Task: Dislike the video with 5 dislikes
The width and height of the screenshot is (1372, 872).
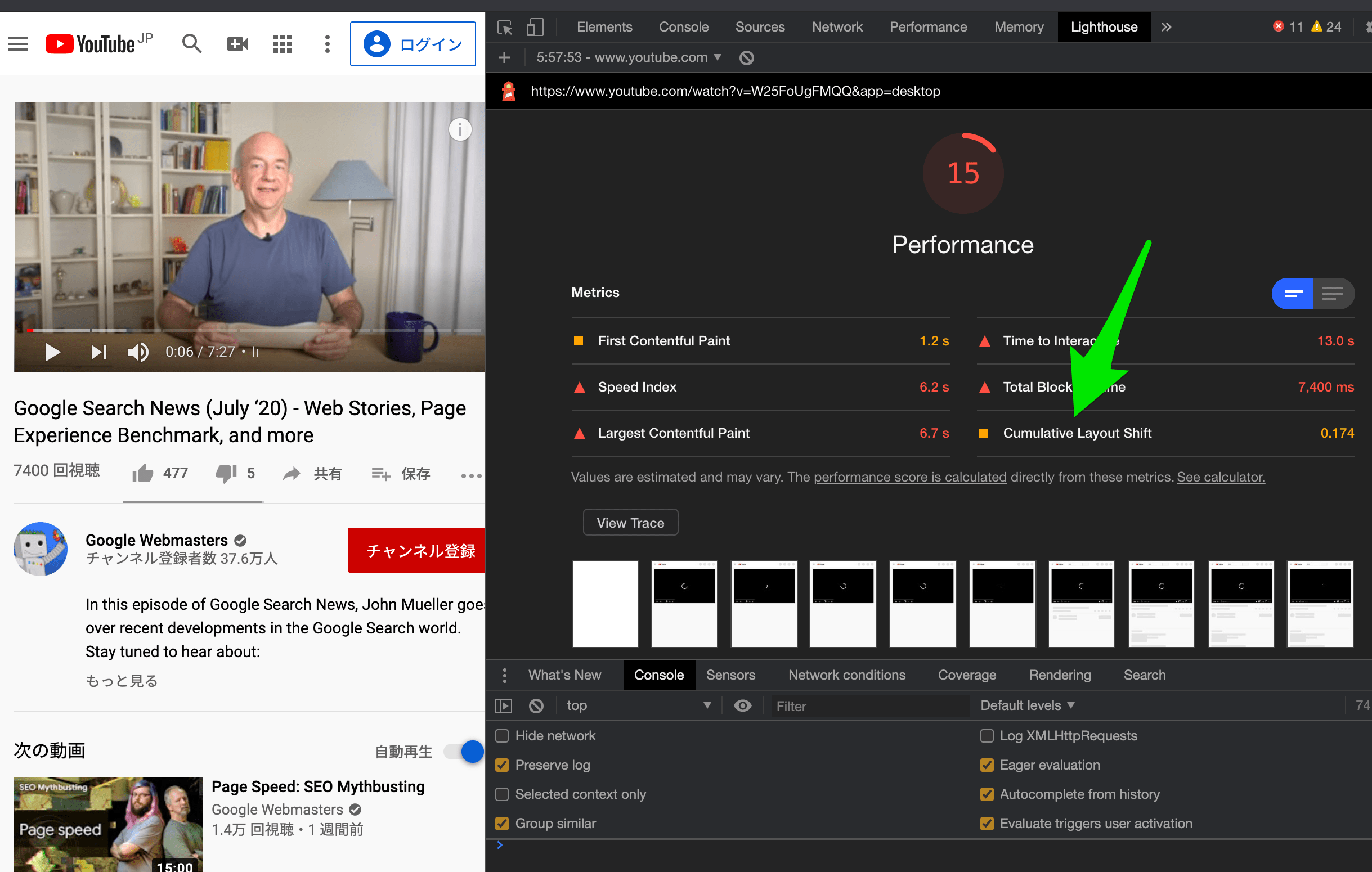Action: pyautogui.click(x=235, y=473)
